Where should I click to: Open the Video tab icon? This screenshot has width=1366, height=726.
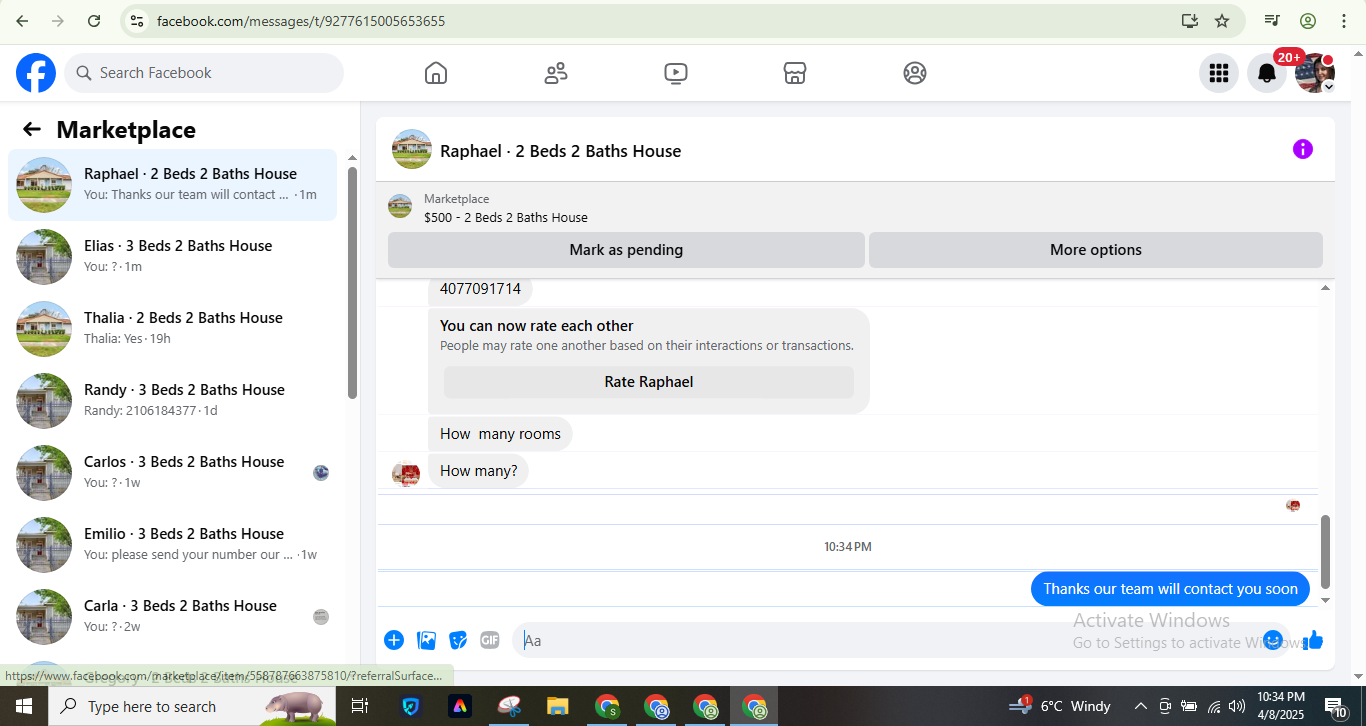(x=676, y=73)
